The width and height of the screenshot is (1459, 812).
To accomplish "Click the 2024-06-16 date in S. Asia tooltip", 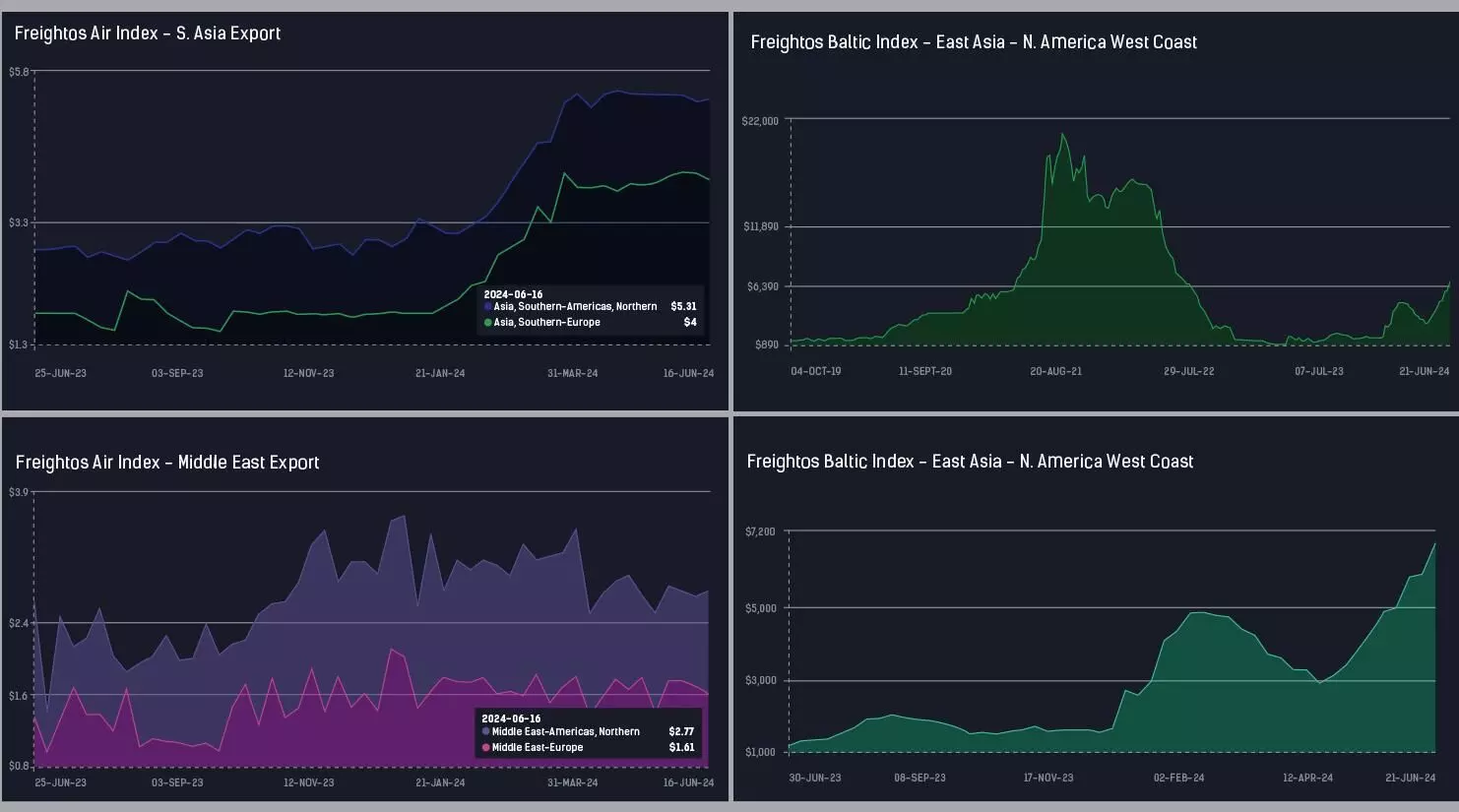I will [513, 295].
